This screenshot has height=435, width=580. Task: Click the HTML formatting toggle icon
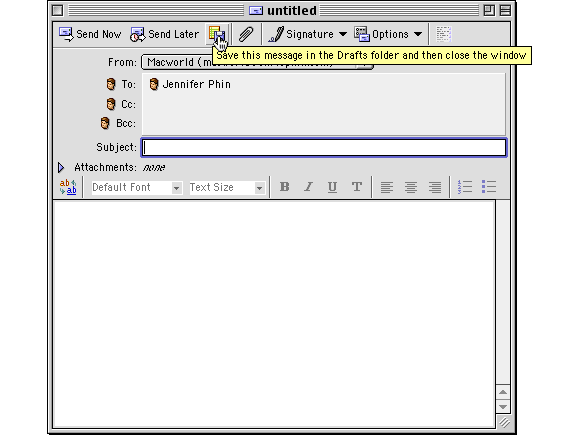(68, 187)
